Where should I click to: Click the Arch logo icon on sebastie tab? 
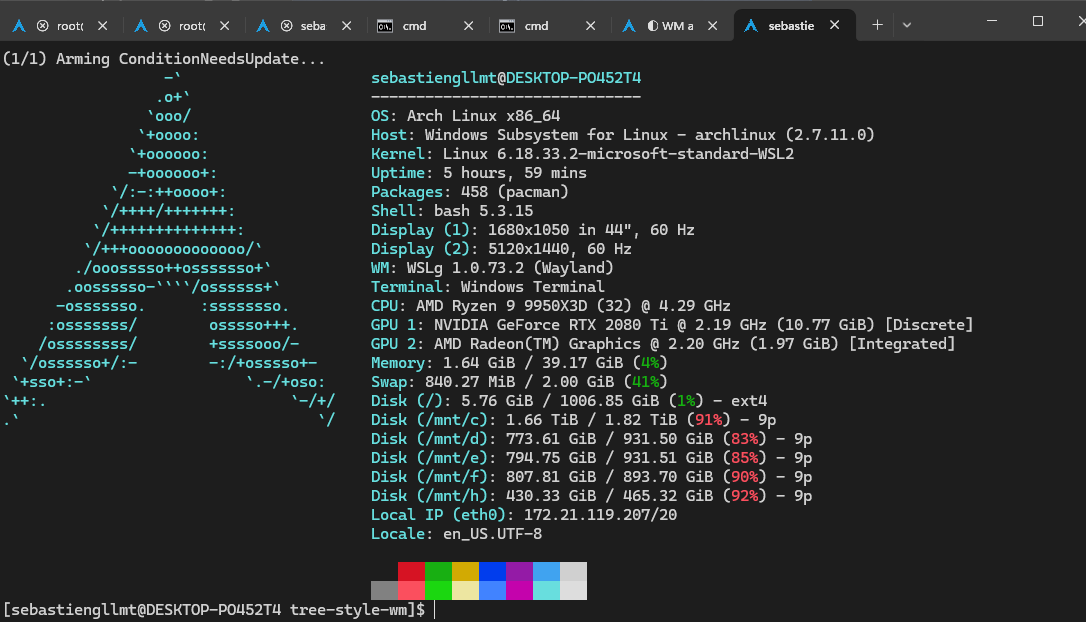(x=751, y=26)
